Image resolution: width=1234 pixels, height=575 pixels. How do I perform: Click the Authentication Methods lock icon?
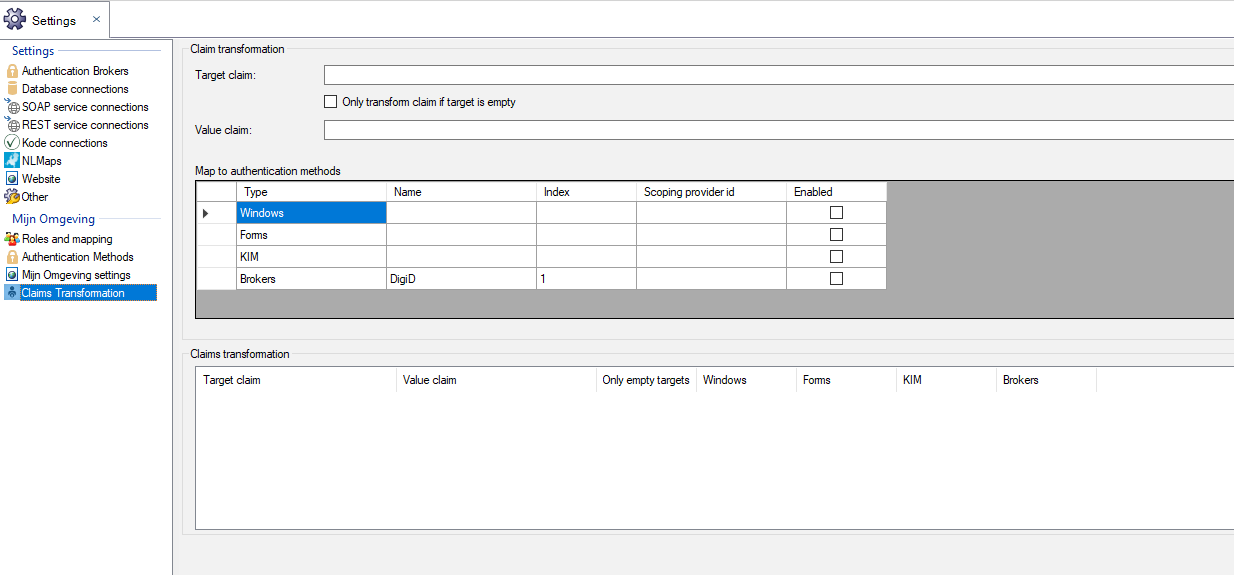point(12,257)
